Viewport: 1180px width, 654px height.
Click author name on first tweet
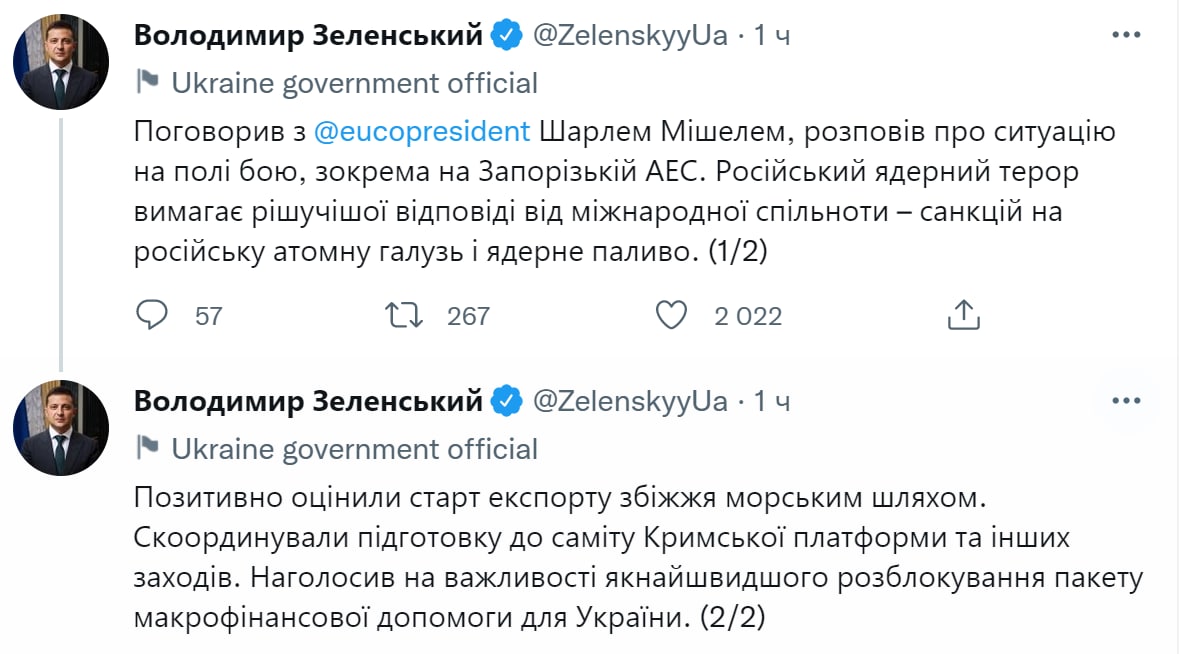click(x=308, y=37)
